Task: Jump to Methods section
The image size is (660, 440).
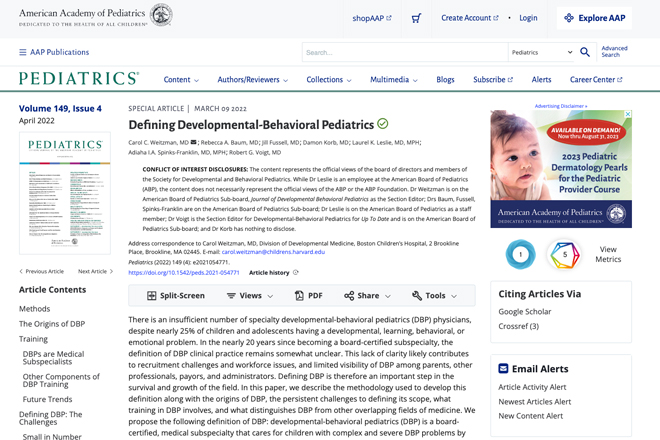Action: [35, 309]
